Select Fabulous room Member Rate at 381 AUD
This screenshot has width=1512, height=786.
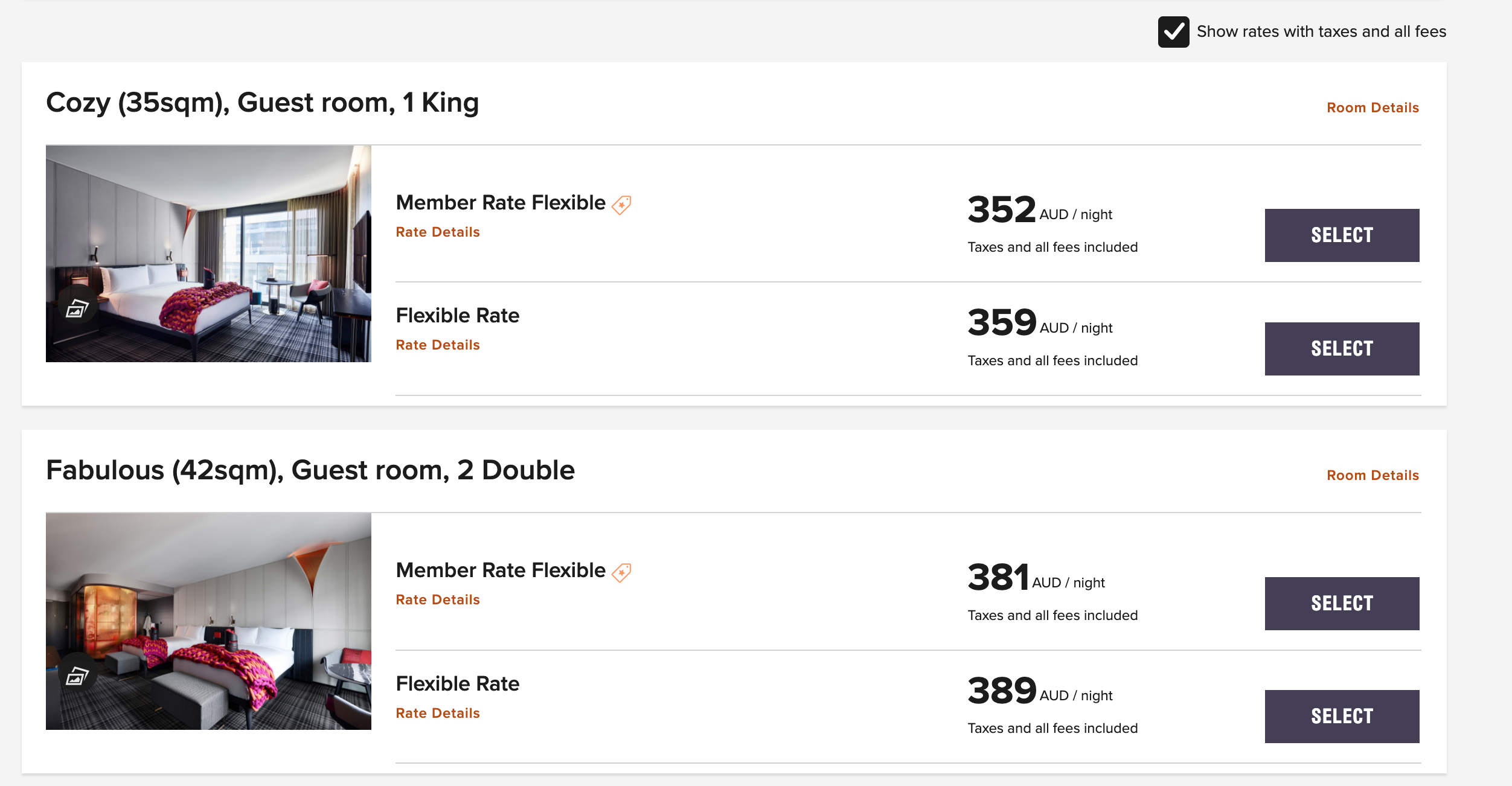click(1342, 604)
